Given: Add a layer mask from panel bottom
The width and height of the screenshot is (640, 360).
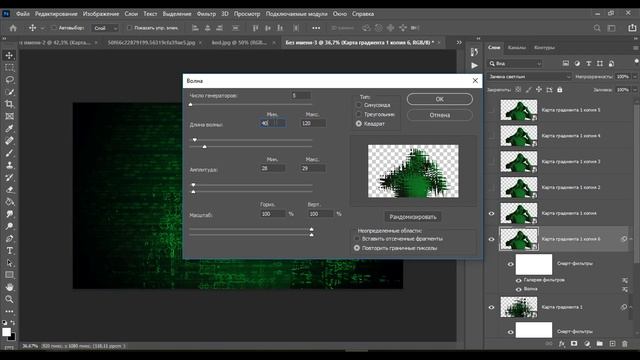Looking at the screenshot, I should tap(574, 344).
